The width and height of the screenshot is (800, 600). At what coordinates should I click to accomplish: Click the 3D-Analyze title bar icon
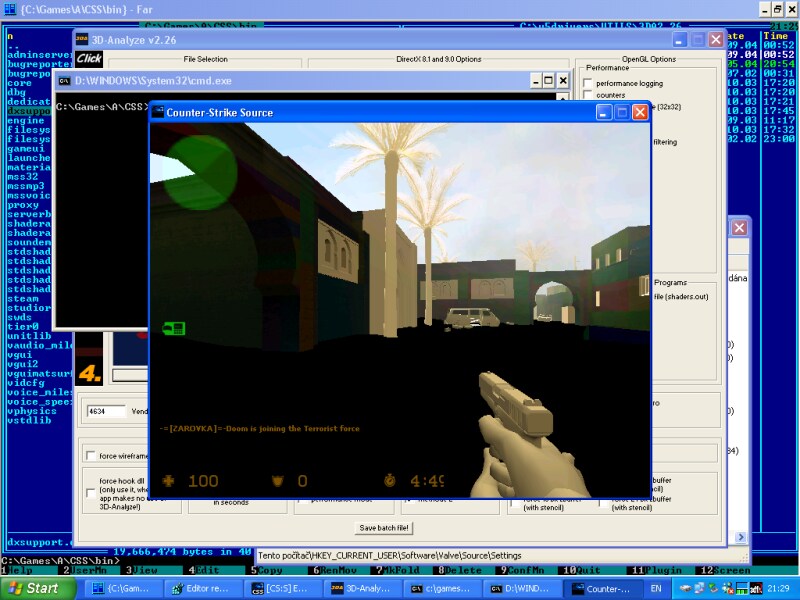tap(82, 40)
